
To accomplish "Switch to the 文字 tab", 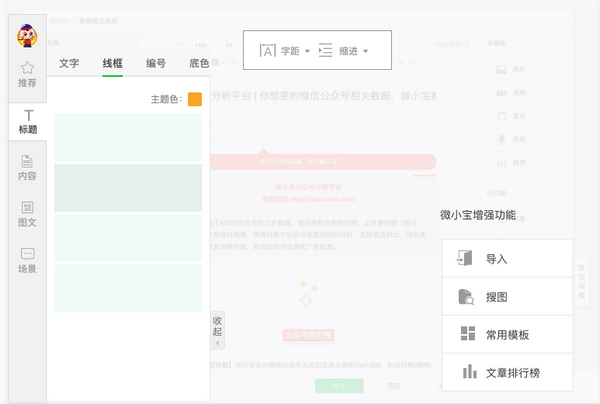I will [x=69, y=63].
